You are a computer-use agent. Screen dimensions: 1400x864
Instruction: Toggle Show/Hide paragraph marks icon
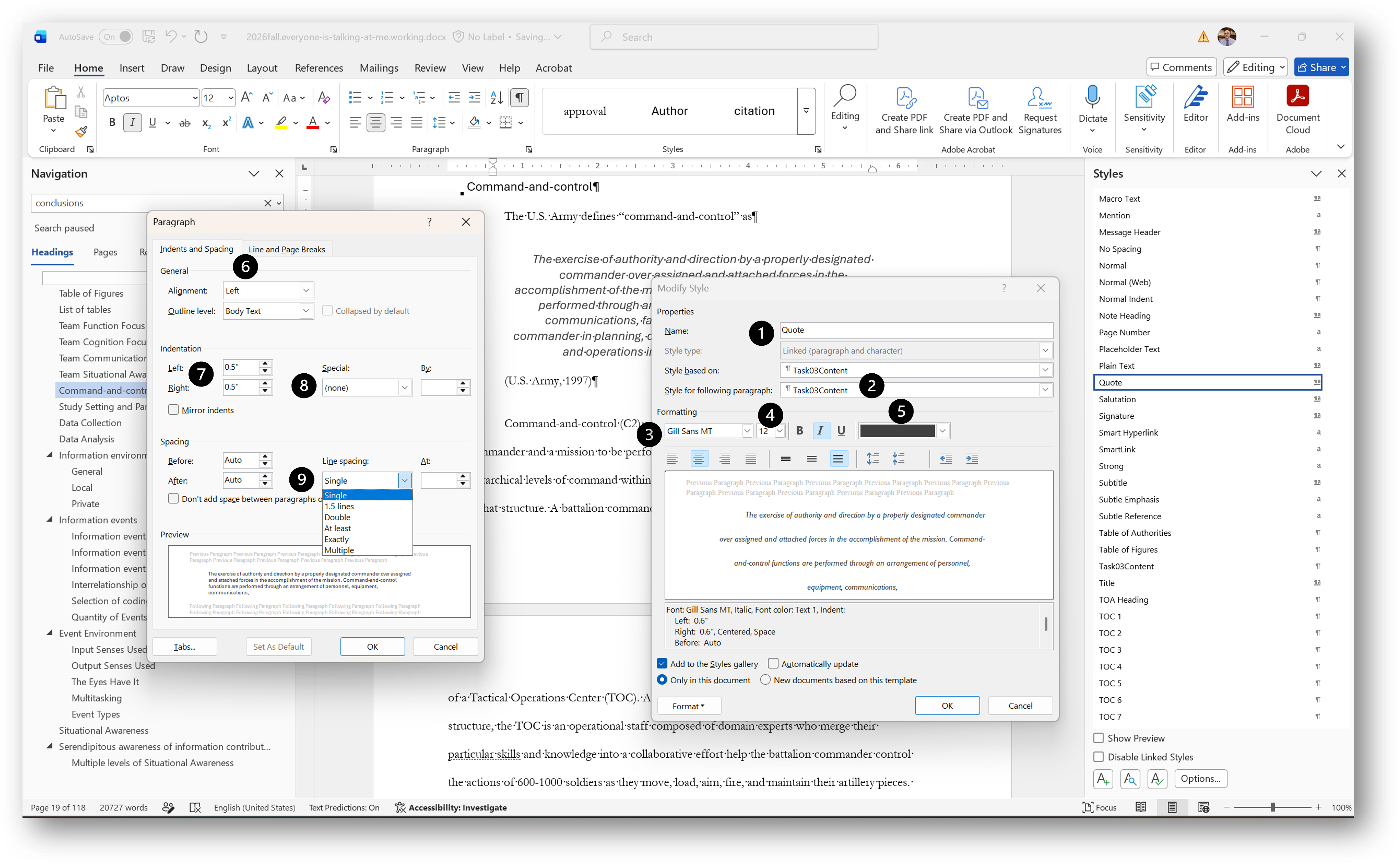(519, 98)
